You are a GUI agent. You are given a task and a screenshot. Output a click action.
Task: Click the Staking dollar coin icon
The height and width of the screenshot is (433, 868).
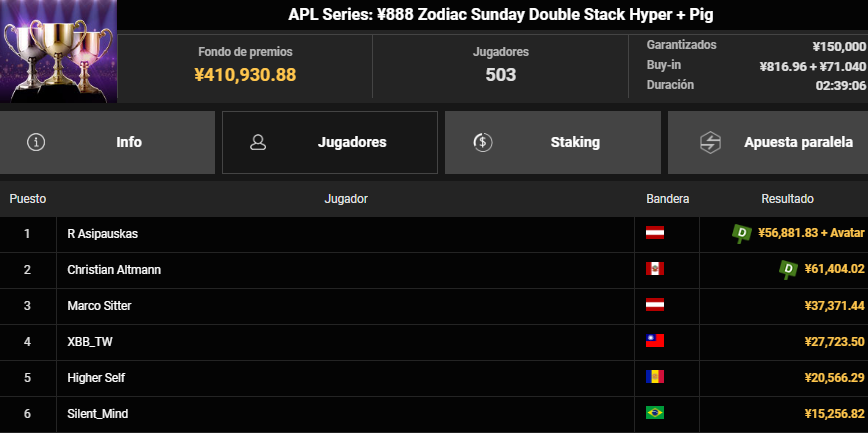click(x=483, y=142)
